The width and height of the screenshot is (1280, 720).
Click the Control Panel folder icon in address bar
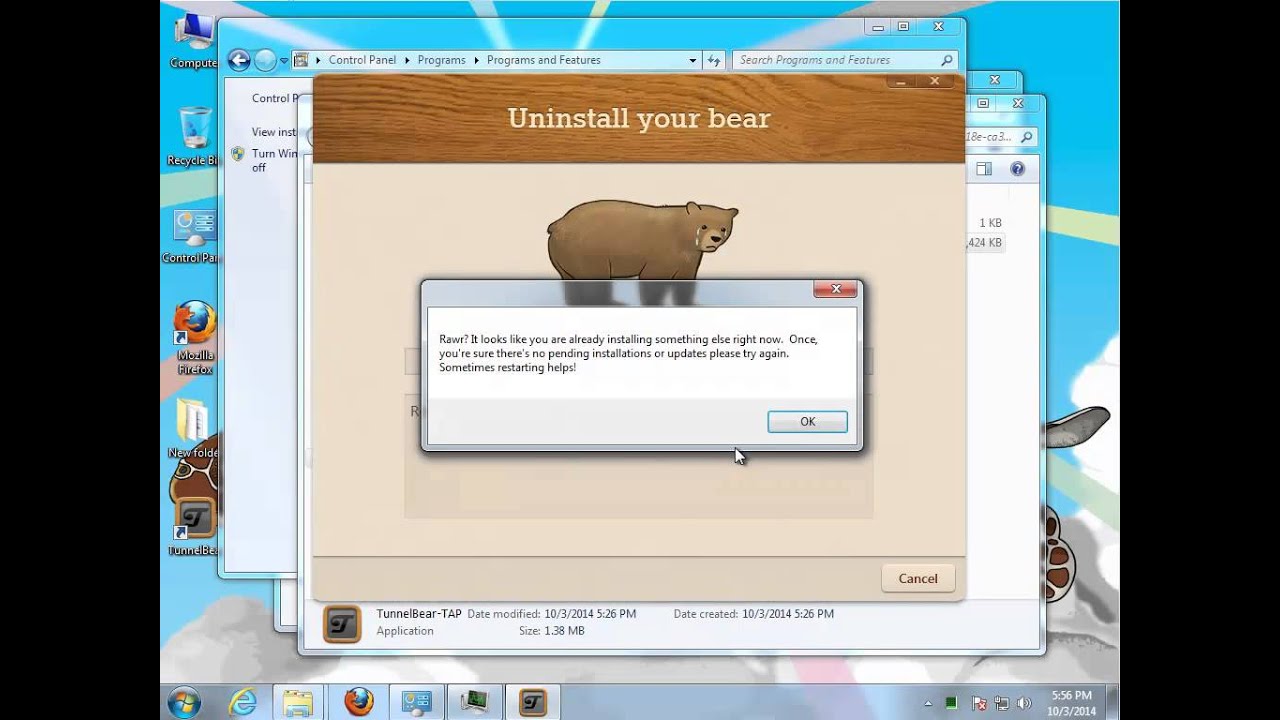[x=301, y=60]
